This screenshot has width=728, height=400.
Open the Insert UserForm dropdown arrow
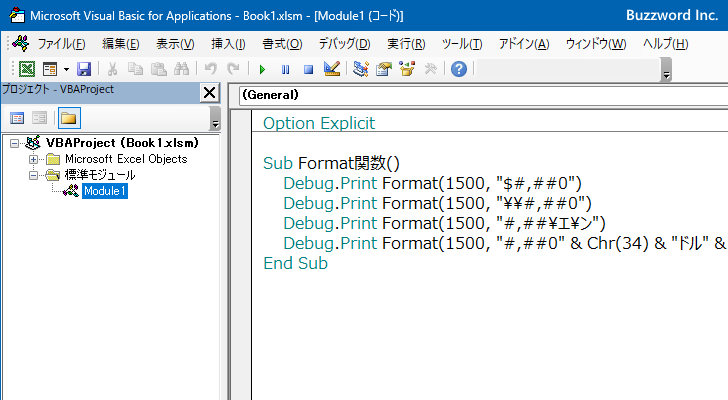[66, 70]
